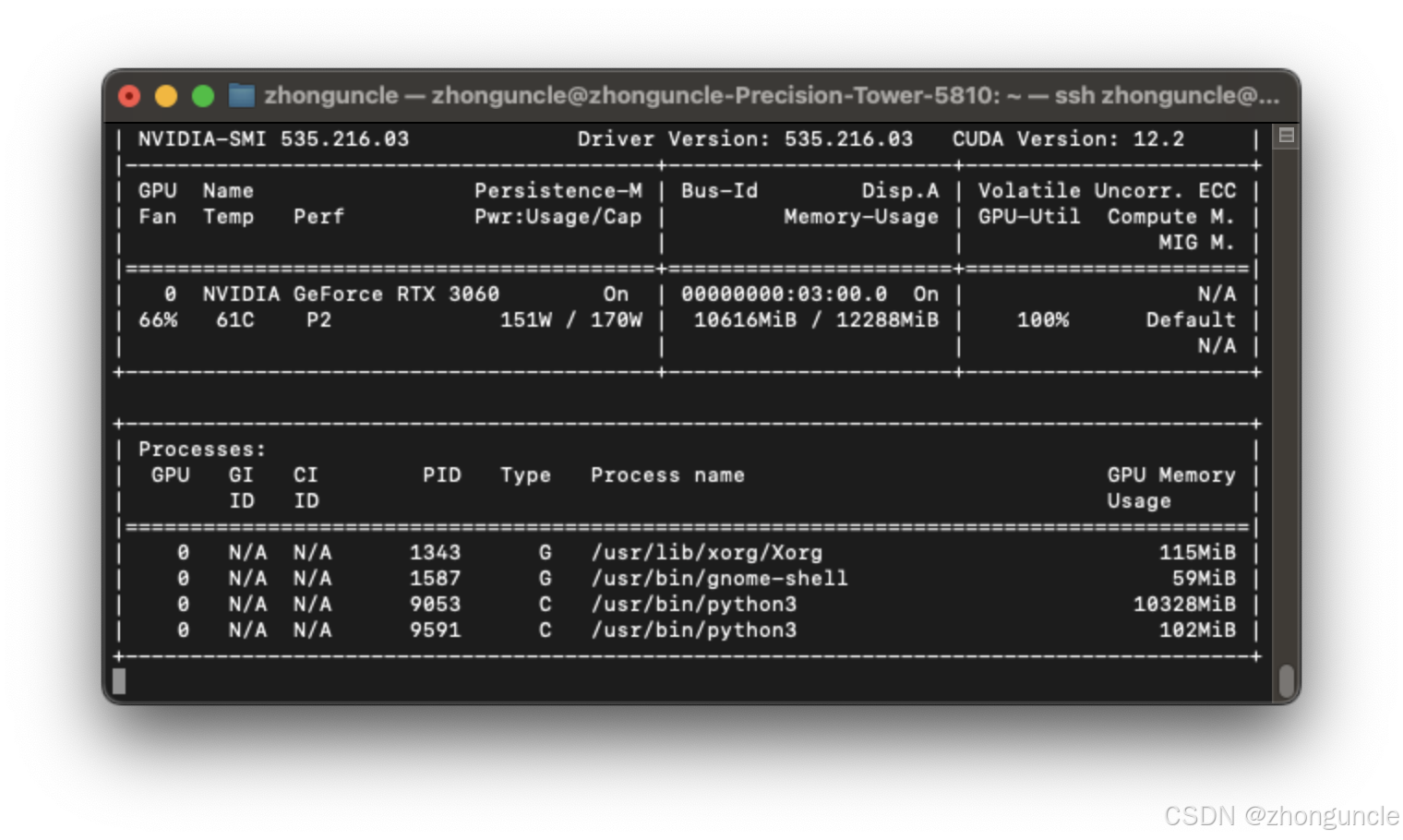Click the 100% GPU-Util value
Screen dimensions: 1403x840
pyautogui.click(x=1042, y=320)
